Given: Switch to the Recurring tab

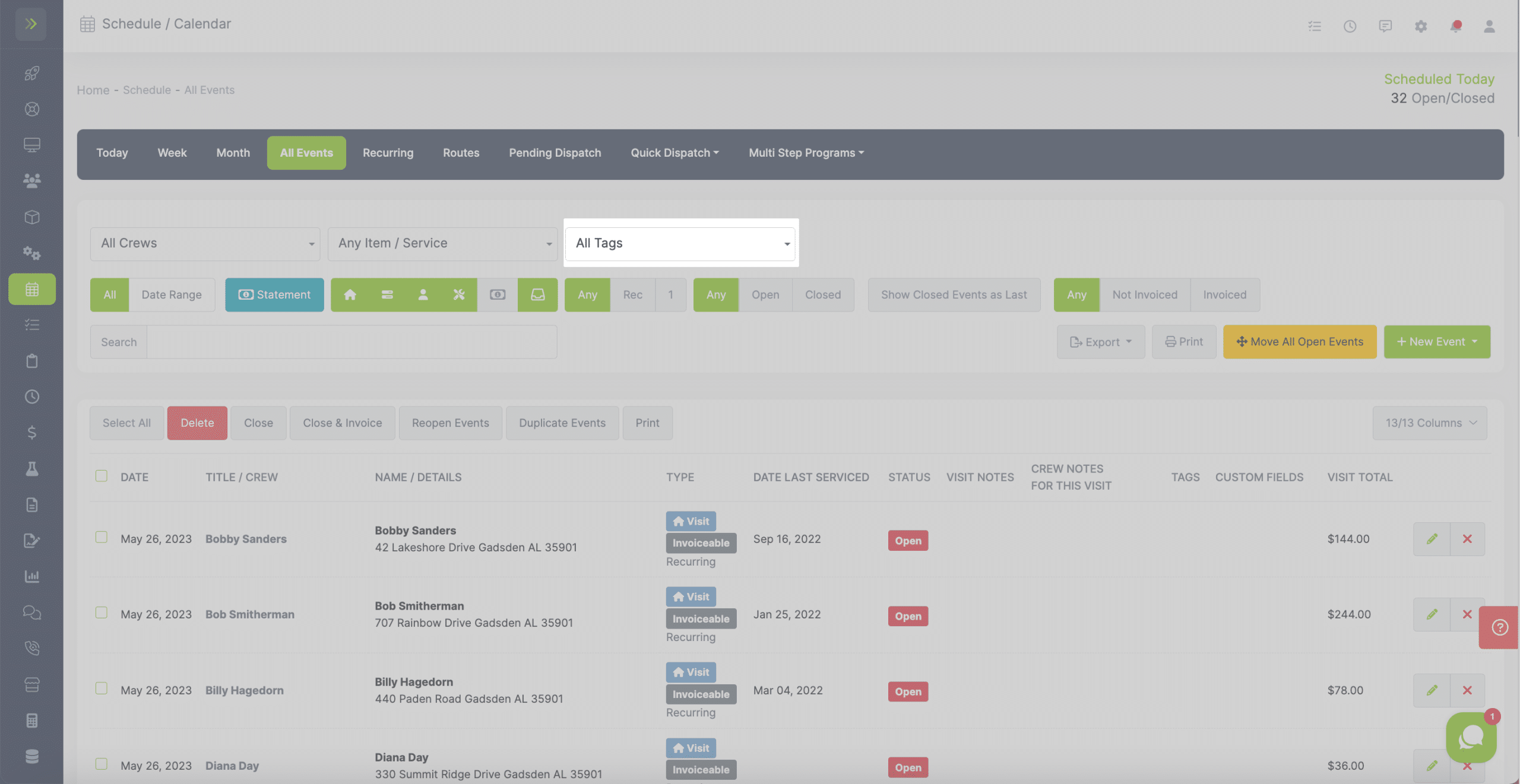Looking at the screenshot, I should [388, 153].
